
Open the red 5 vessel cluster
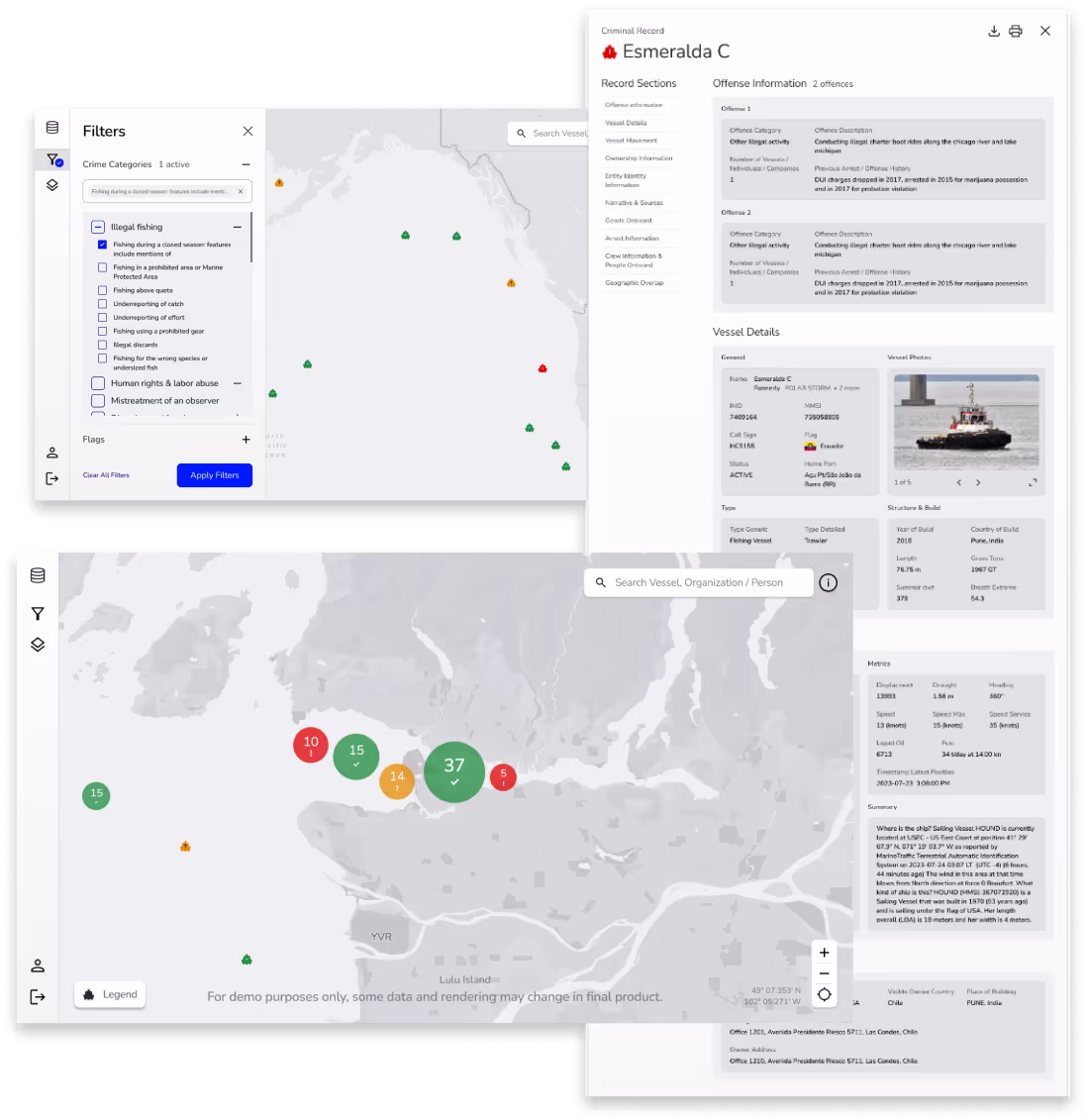(x=503, y=777)
